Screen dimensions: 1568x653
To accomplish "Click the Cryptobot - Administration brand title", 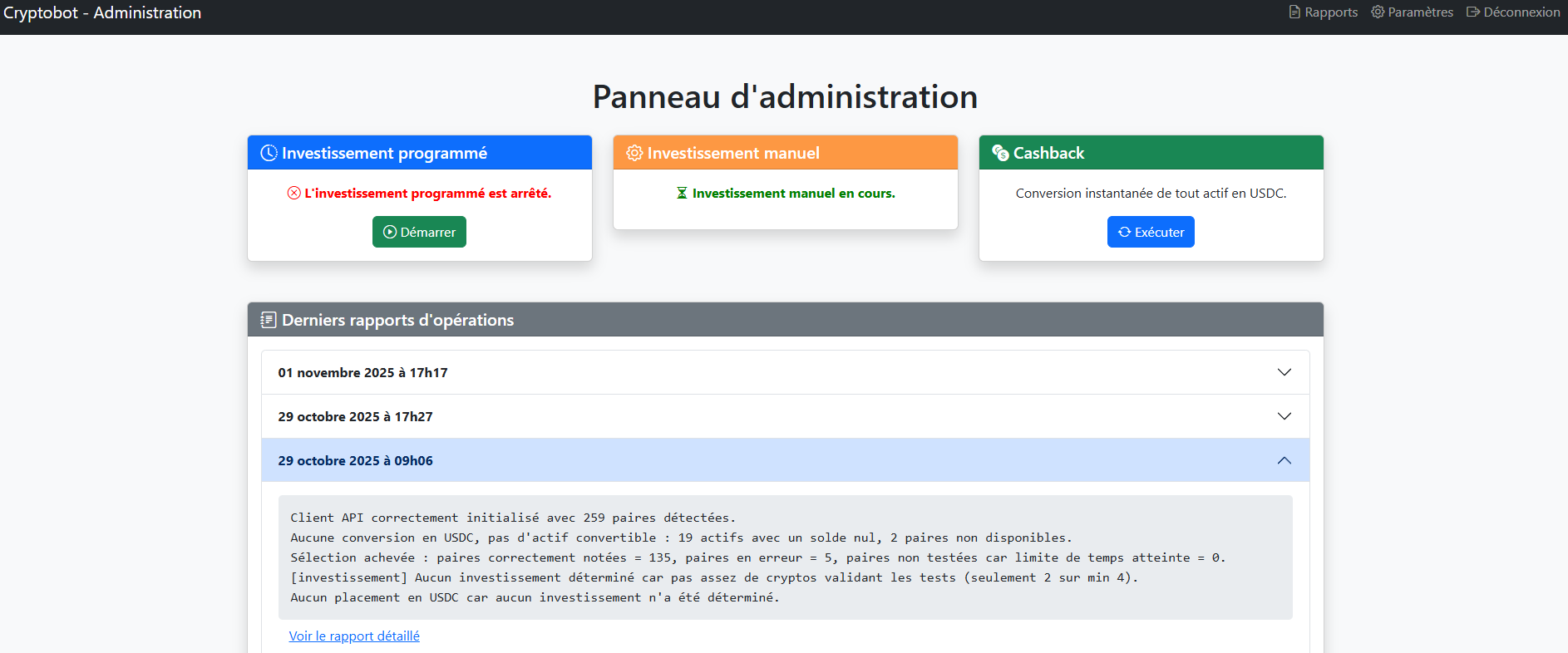I will pyautogui.click(x=102, y=12).
